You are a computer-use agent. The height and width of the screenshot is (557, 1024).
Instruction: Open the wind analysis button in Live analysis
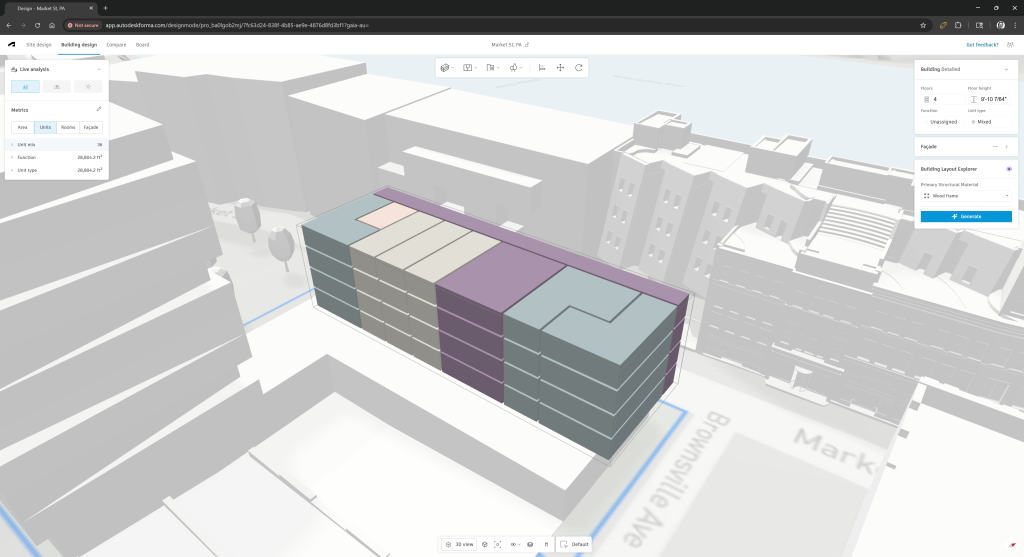56,87
